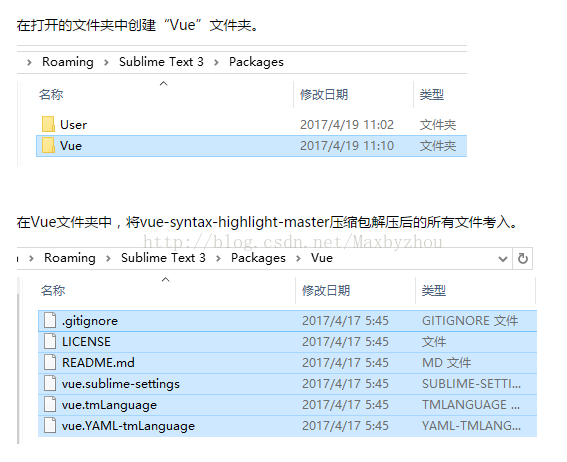The width and height of the screenshot is (567, 462).
Task: Click date 2017/4/19 11:10 of Vue folder
Action: 347,146
